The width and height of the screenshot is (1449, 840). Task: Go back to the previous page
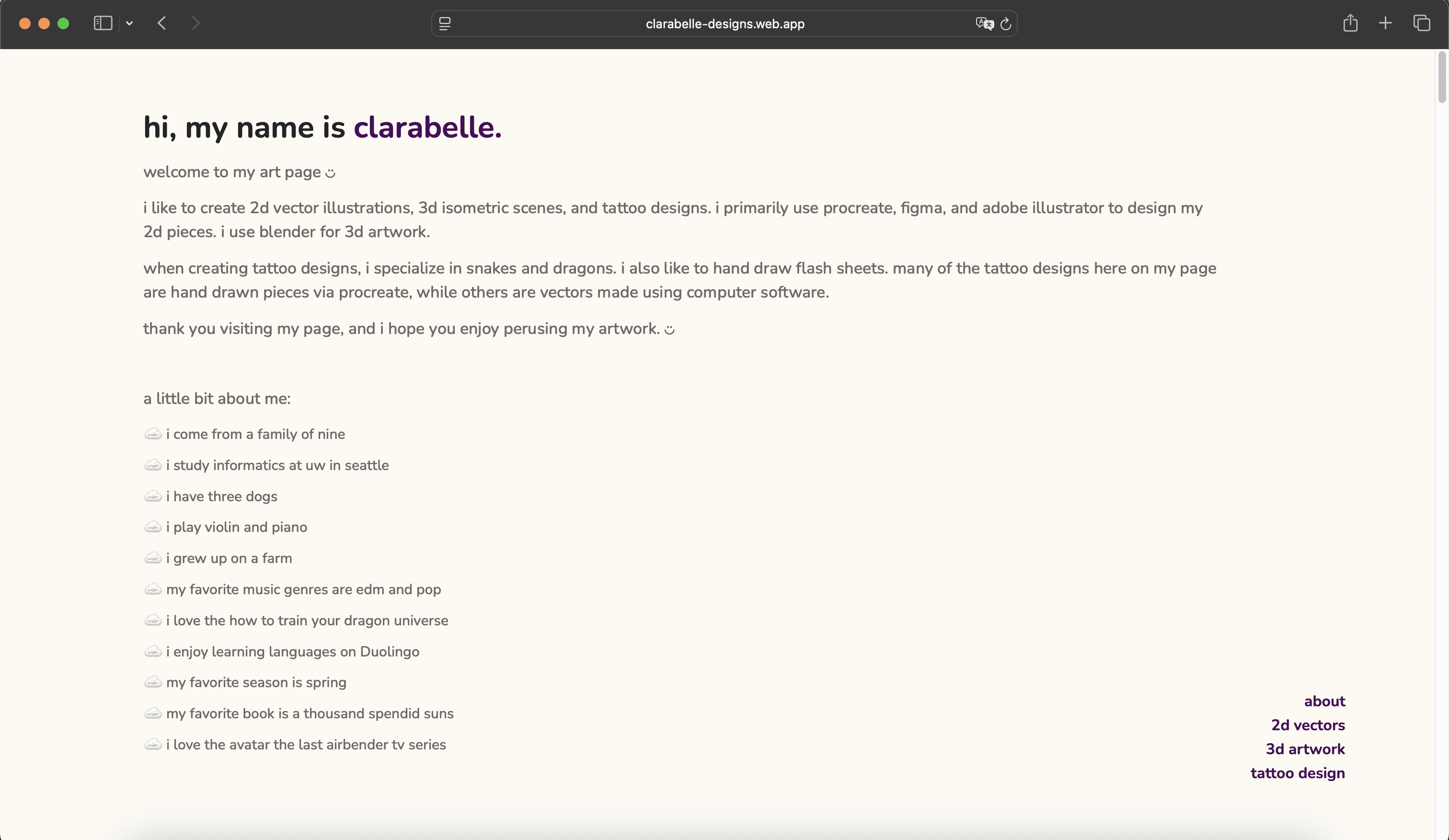(x=162, y=23)
